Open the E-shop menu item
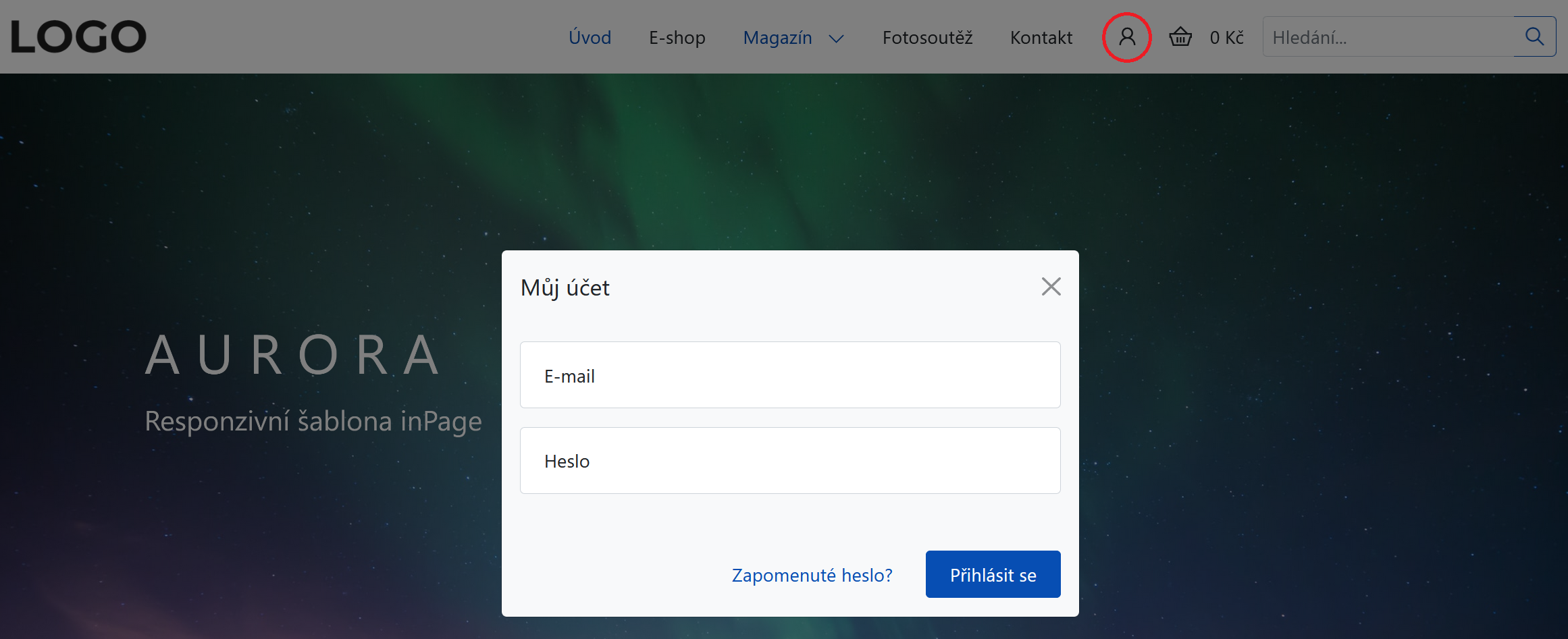 click(677, 38)
